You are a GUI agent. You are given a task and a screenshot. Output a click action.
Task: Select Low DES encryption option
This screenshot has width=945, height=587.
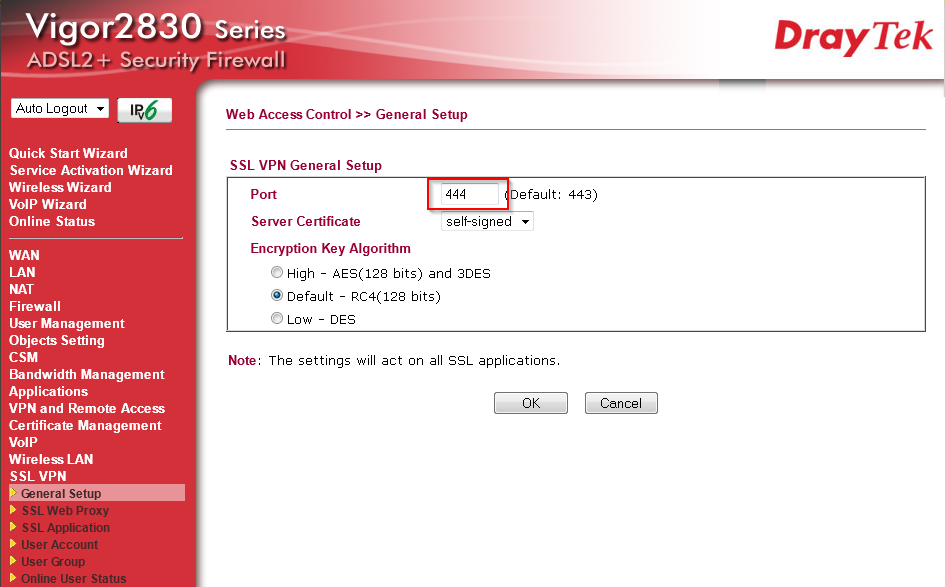277,318
